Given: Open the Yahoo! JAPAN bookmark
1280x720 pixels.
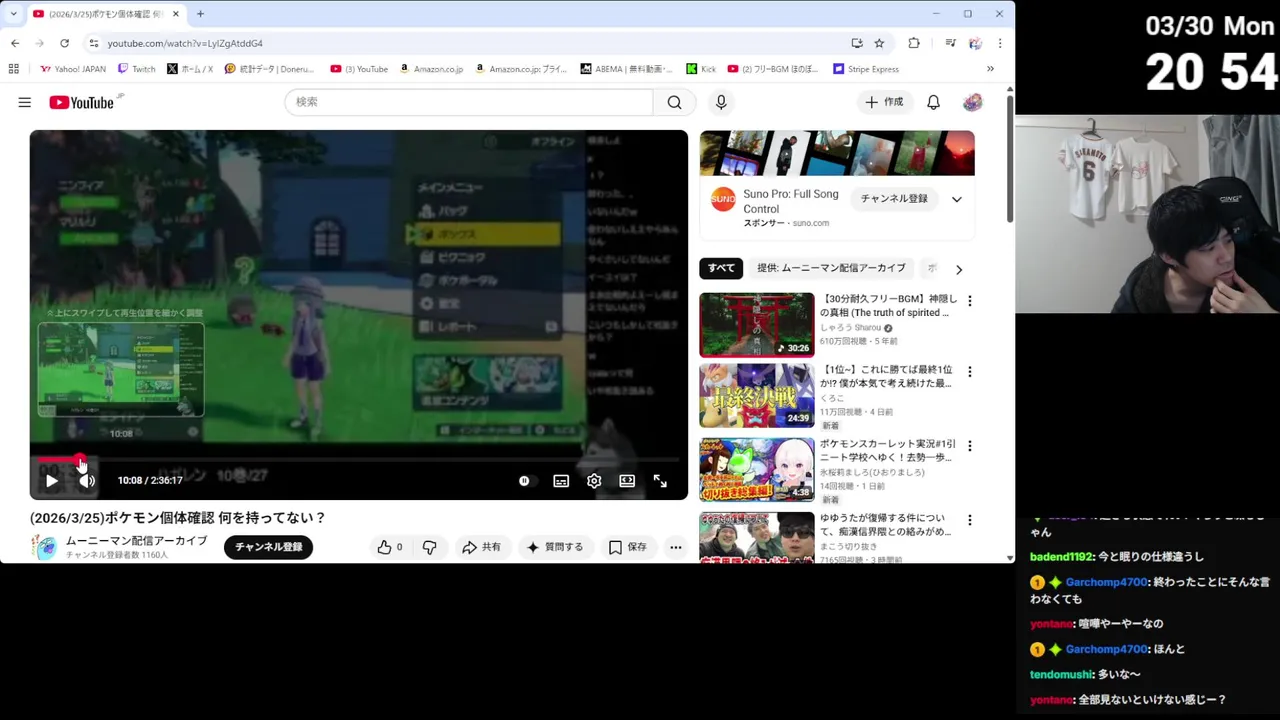Looking at the screenshot, I should (73, 69).
